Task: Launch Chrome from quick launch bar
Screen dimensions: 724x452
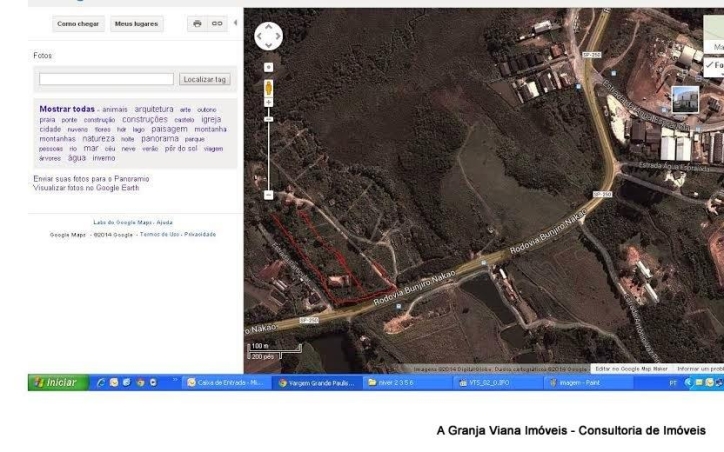Action: coord(140,383)
